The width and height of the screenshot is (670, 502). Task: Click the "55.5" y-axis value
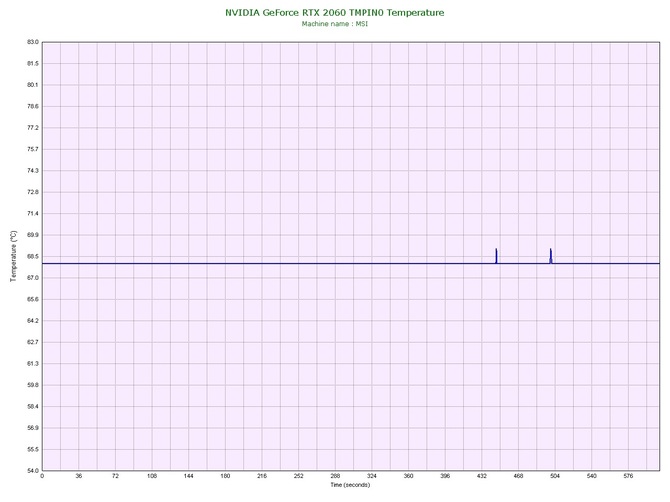33,449
